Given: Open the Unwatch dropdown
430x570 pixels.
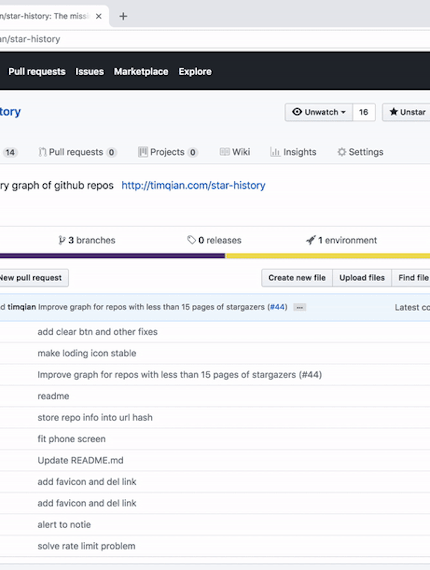Looking at the screenshot, I should point(319,112).
